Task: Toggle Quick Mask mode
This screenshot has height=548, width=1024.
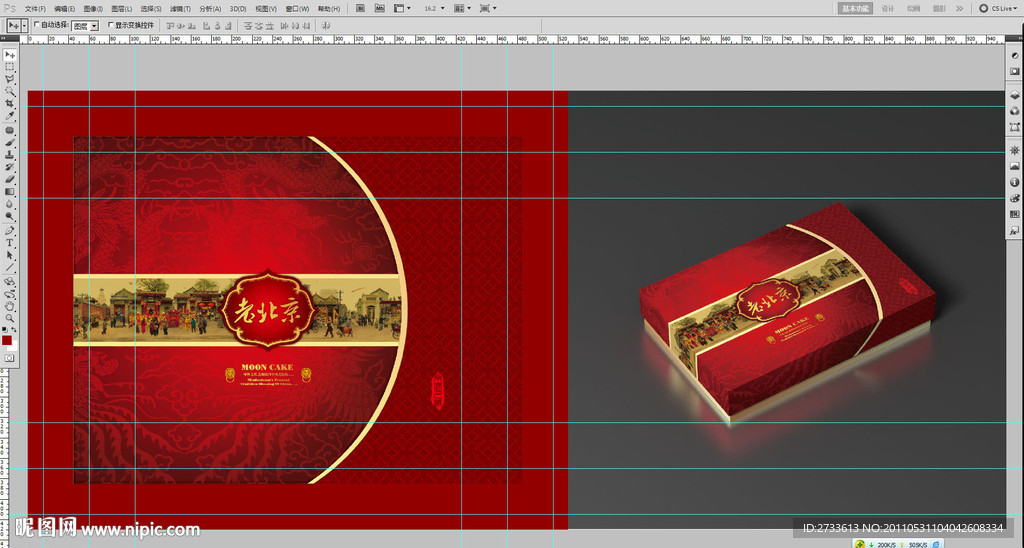Action: click(x=9, y=357)
